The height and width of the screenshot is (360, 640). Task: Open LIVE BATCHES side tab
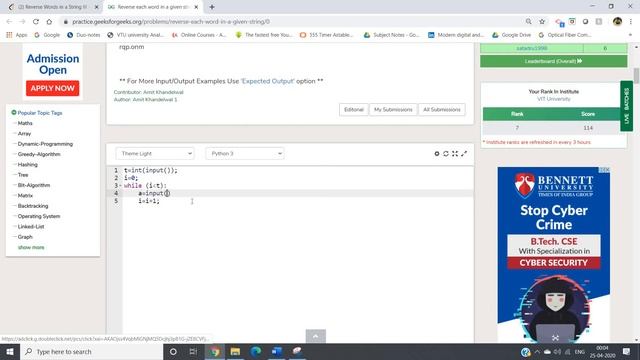pyautogui.click(x=627, y=106)
